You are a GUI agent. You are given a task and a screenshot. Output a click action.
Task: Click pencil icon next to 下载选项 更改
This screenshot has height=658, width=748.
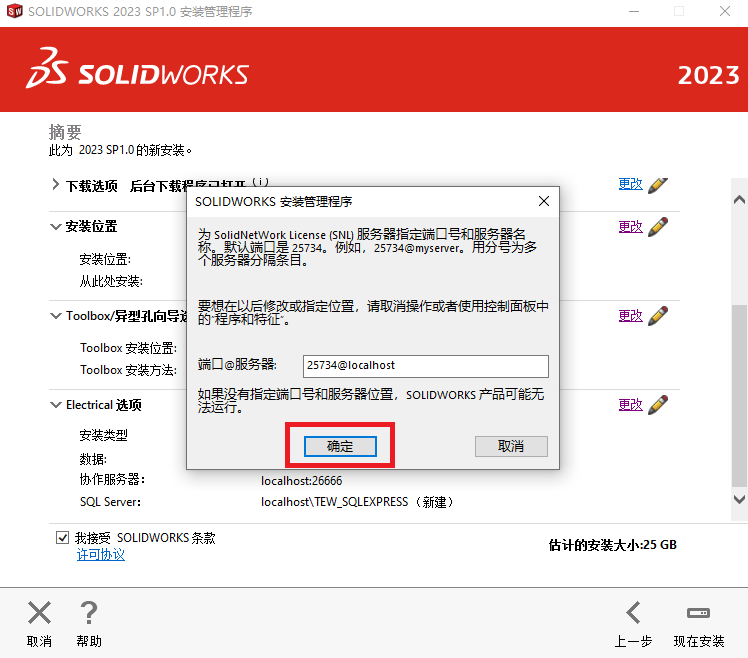coord(657,185)
